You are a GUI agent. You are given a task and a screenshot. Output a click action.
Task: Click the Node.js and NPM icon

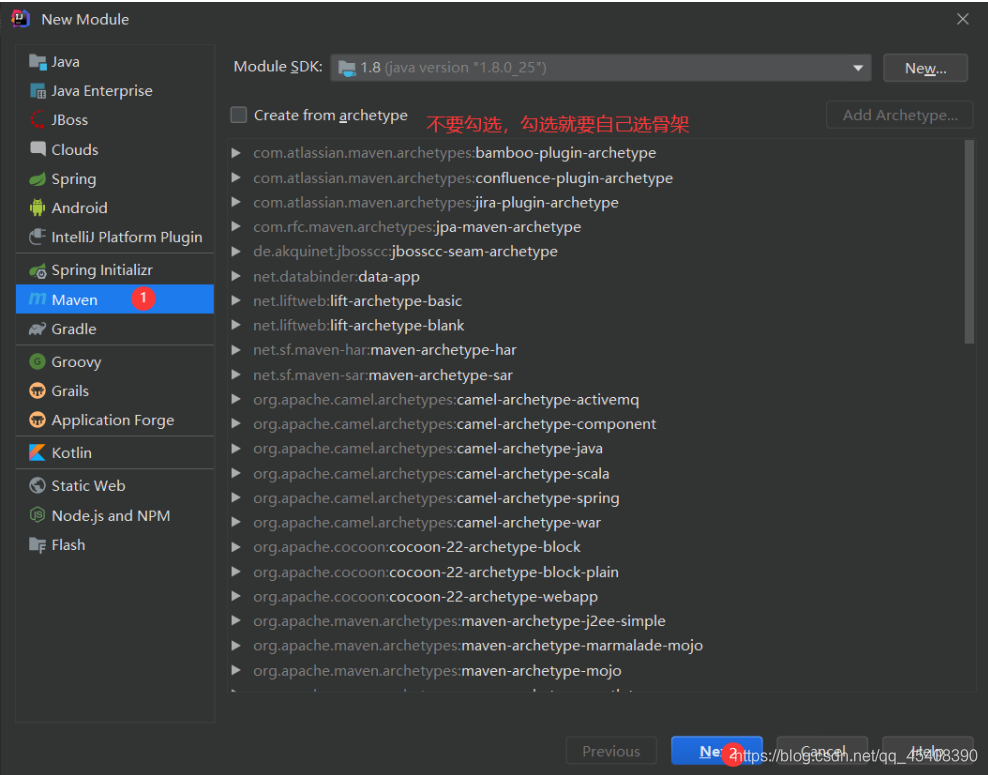(38, 515)
